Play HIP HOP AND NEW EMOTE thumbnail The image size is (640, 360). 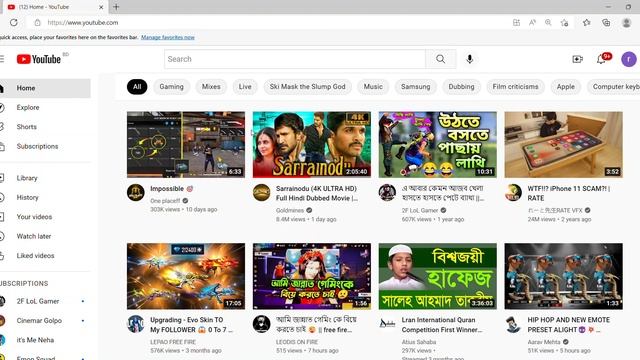click(x=564, y=276)
